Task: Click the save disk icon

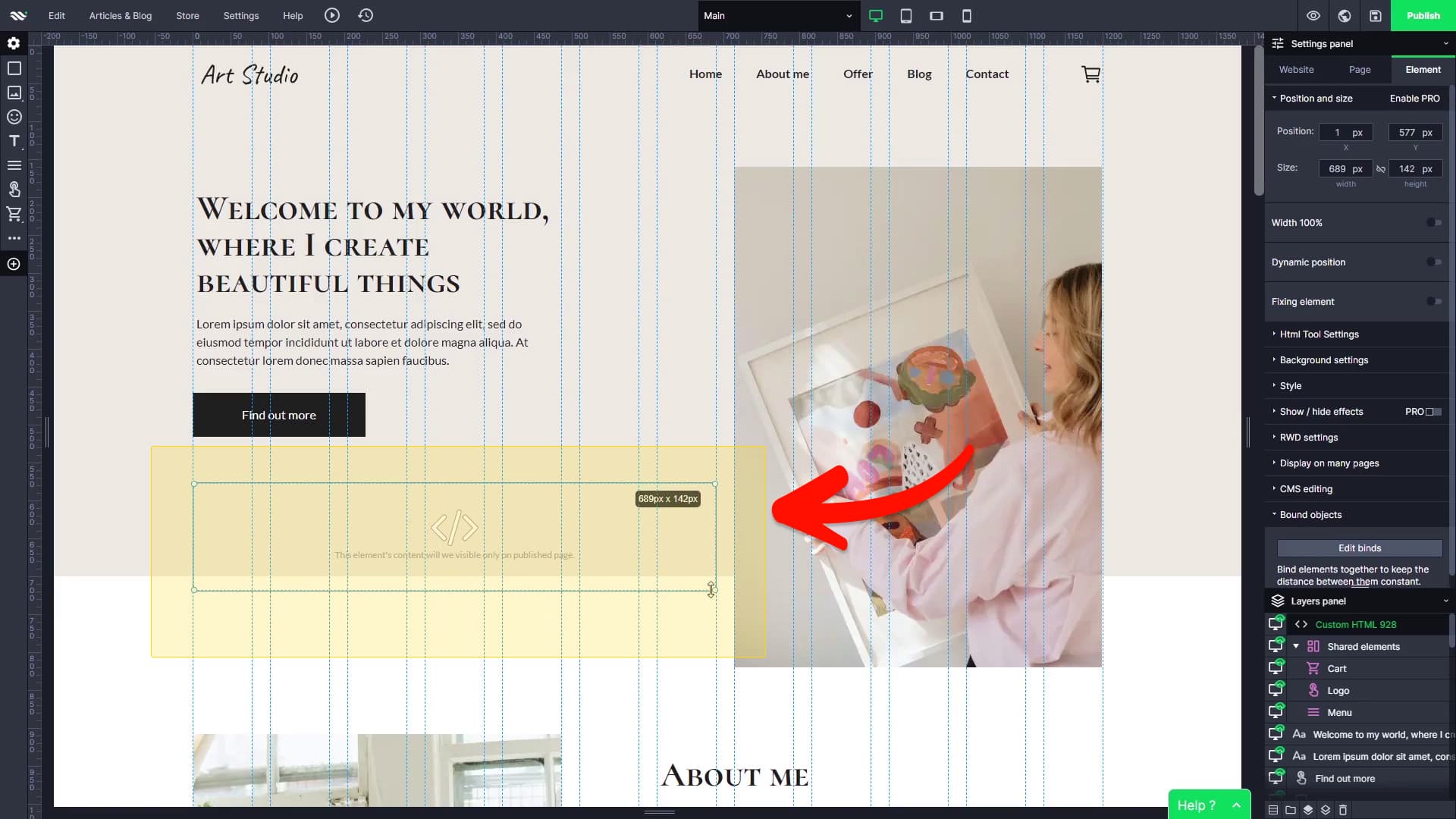Action: point(1376,15)
